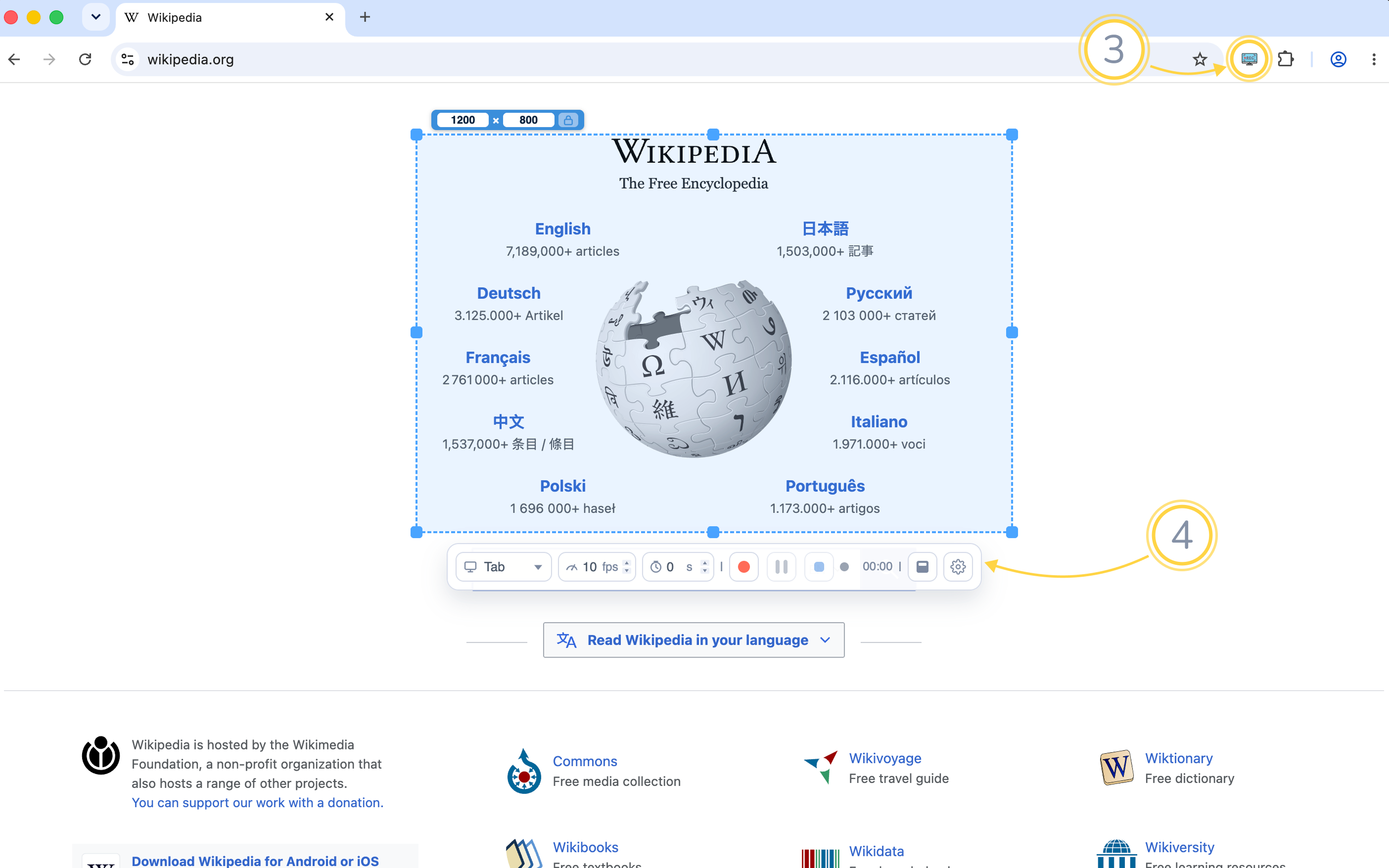Click the toolbar dock position icon
This screenshot has height=868, width=1389.
923,567
